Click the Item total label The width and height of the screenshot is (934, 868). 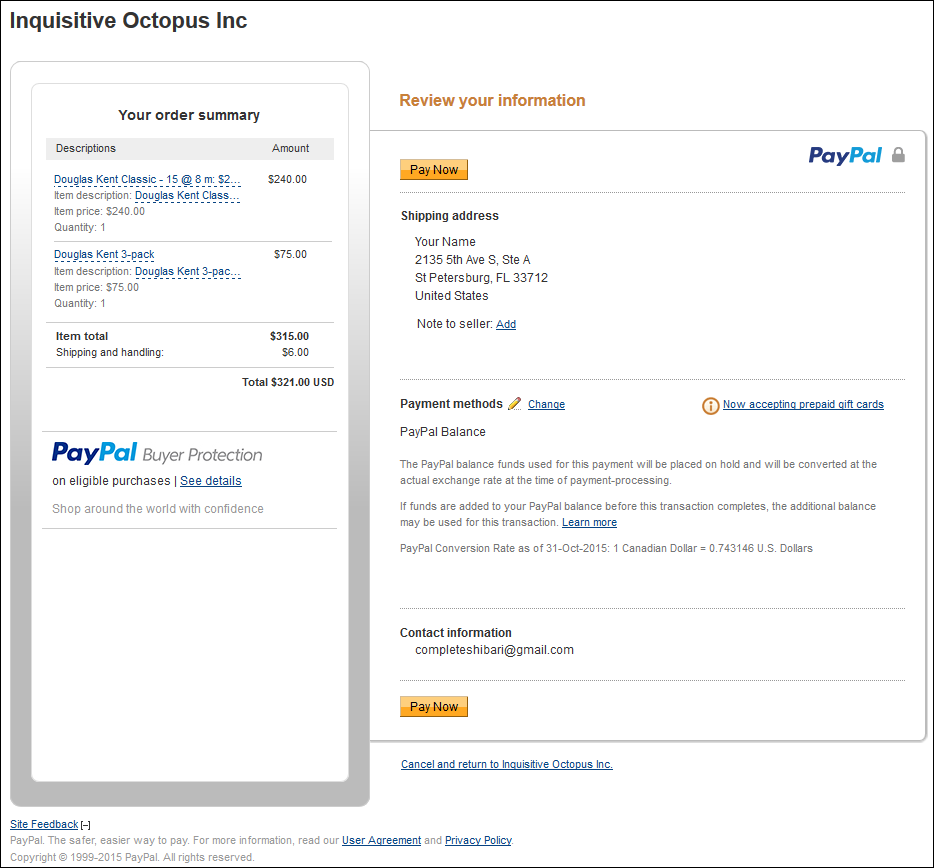pyautogui.click(x=82, y=337)
